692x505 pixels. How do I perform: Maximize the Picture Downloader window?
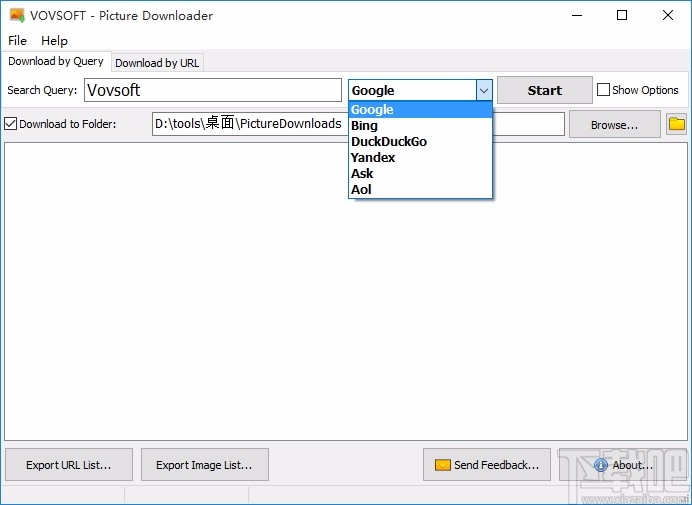pos(622,15)
